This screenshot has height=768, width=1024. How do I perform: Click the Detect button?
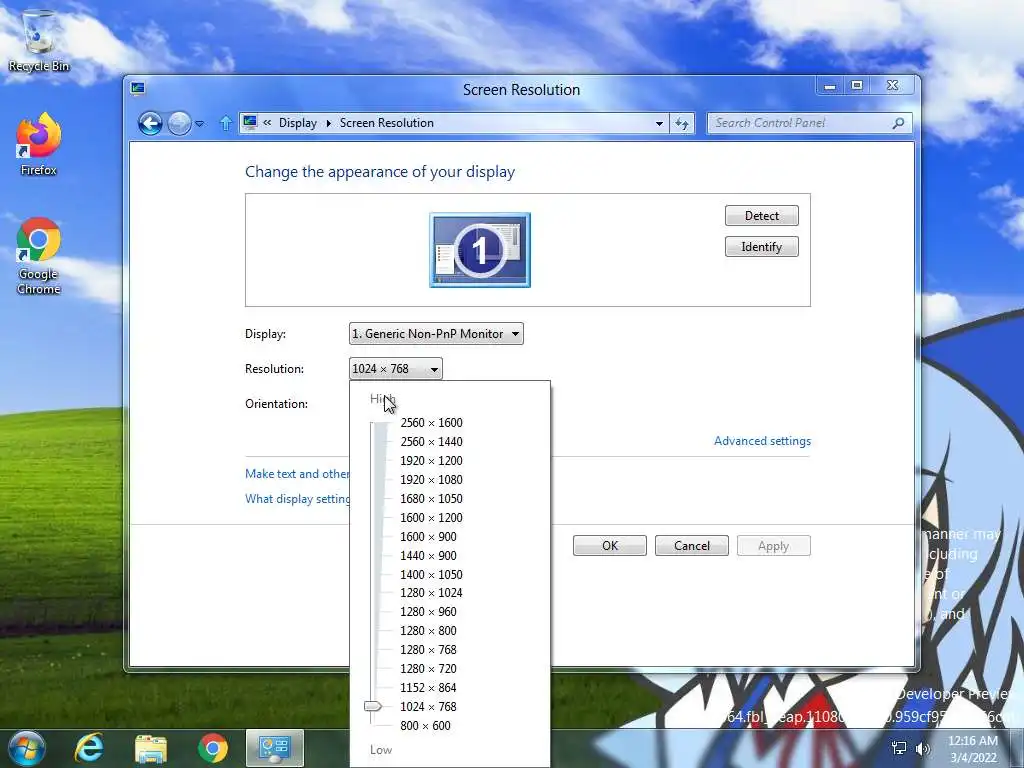point(761,216)
